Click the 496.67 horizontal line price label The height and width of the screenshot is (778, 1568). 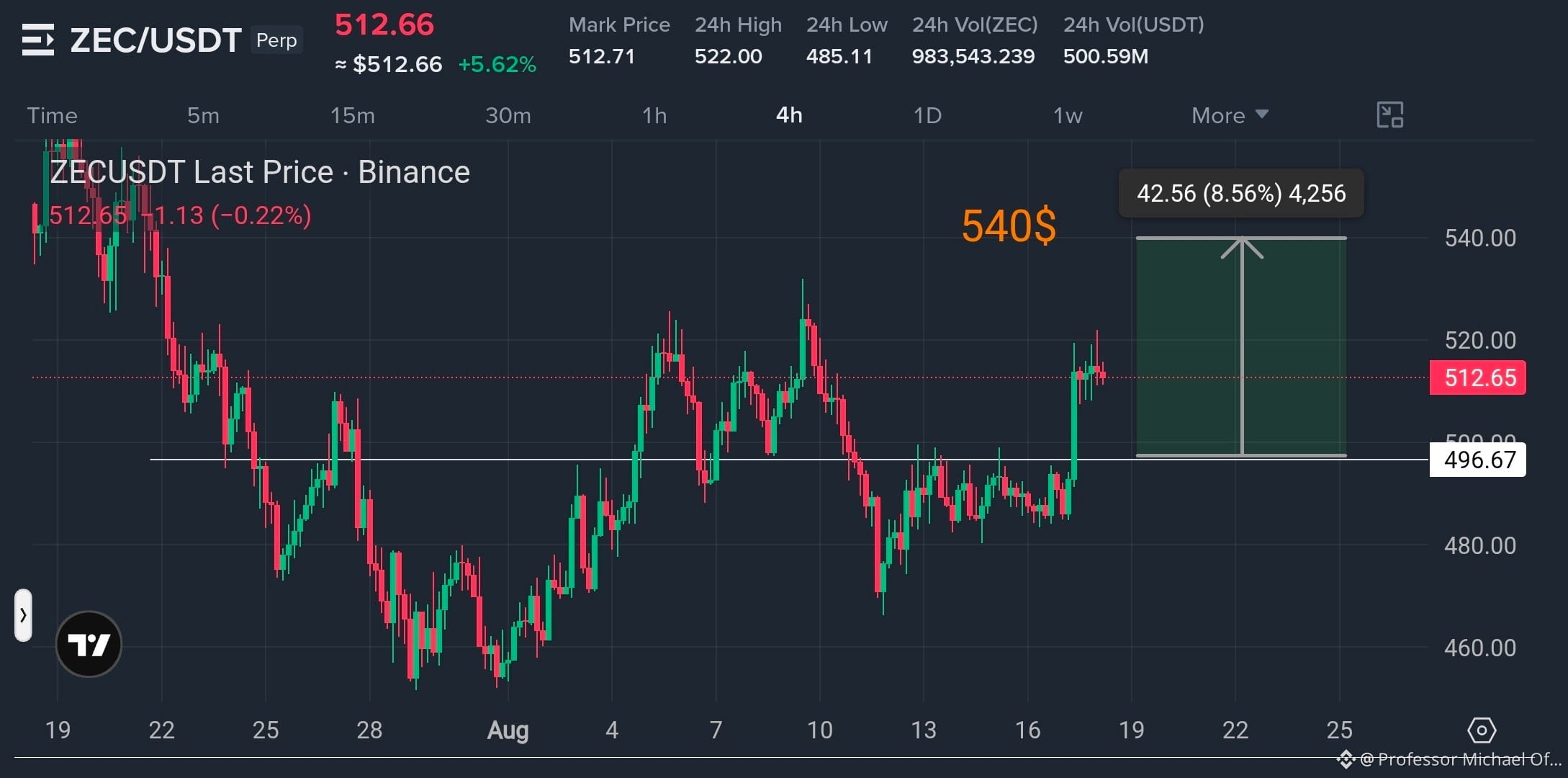(x=1478, y=460)
